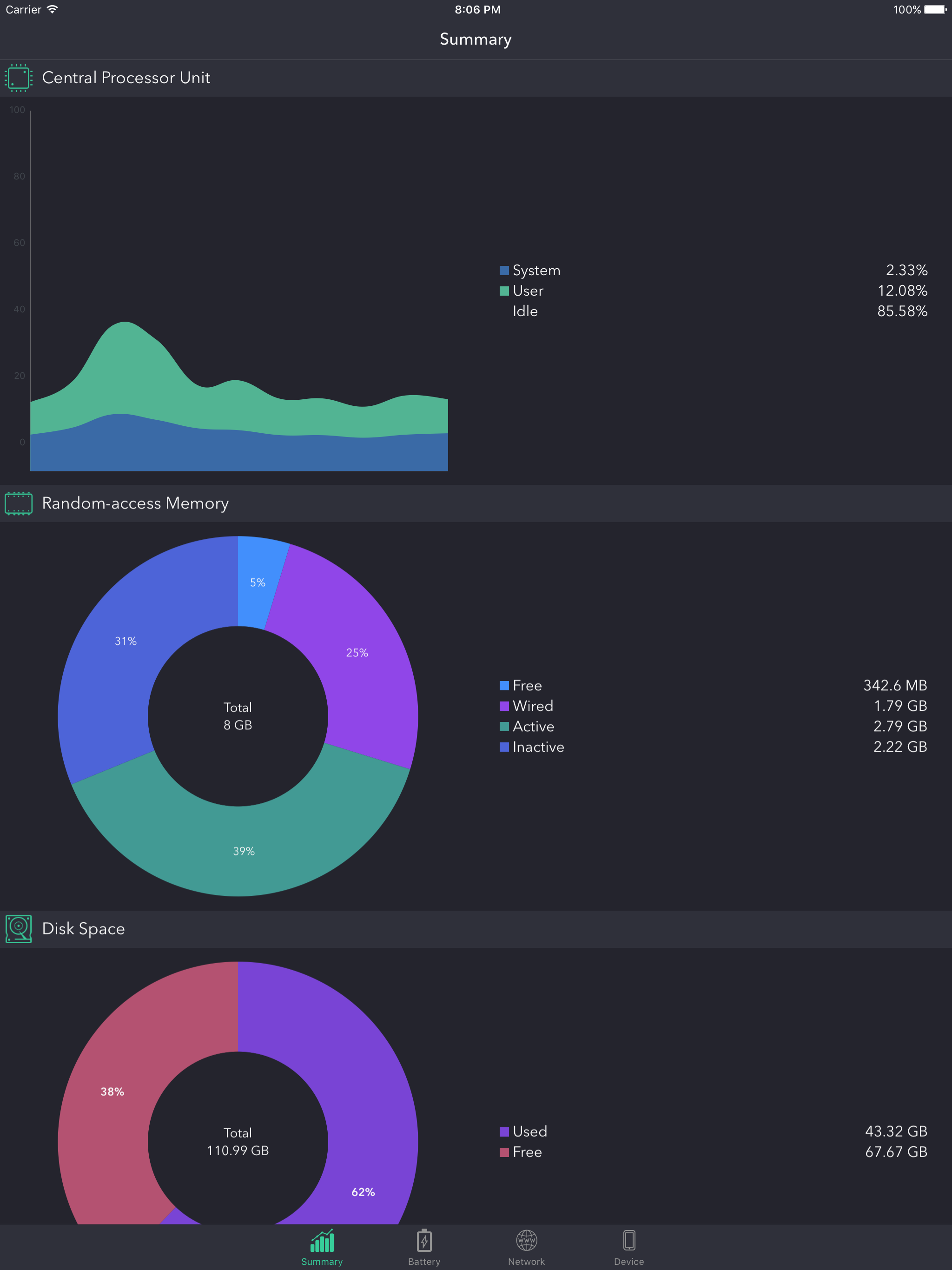
Task: Click the 85.58% idle value
Action: (903, 311)
